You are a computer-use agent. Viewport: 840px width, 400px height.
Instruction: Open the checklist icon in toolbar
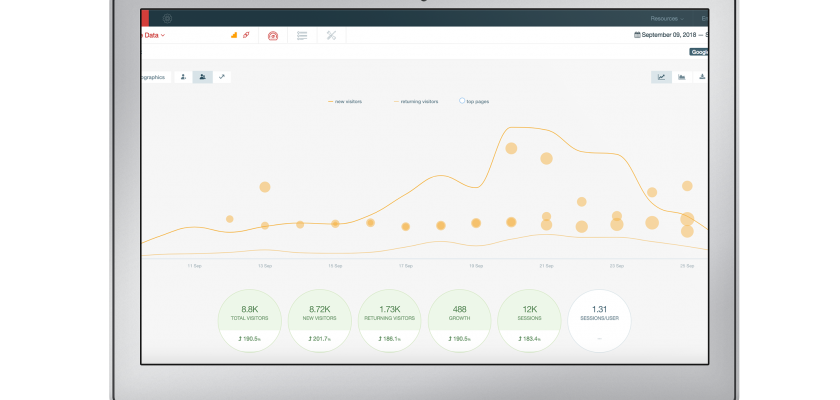302,36
